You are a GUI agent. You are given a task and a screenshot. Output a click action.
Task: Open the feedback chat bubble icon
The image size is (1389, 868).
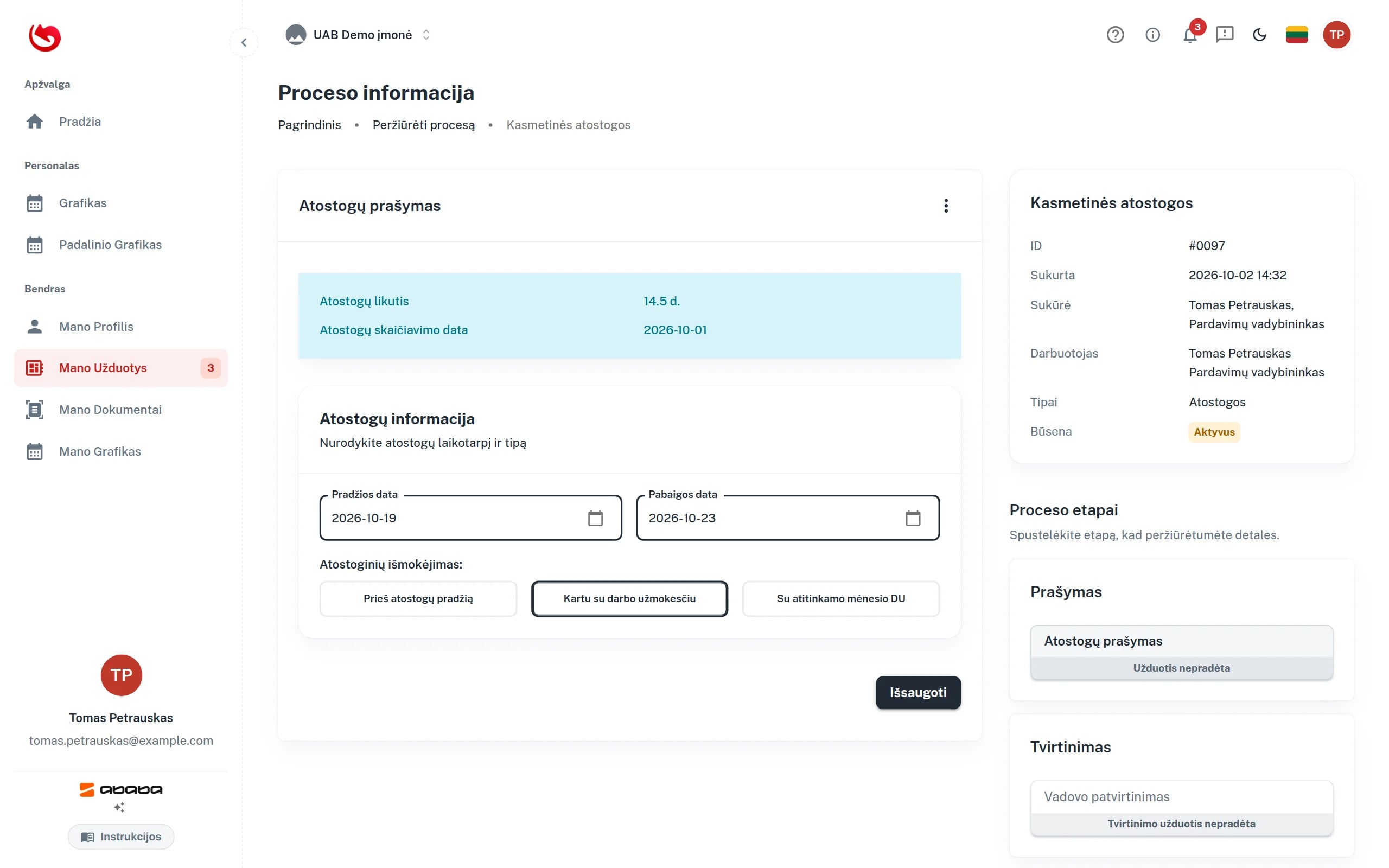tap(1224, 35)
